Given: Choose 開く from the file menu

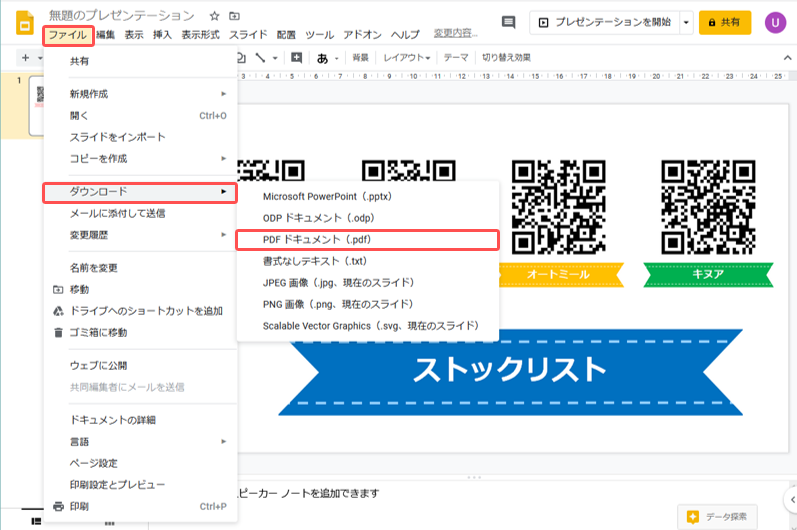Looking at the screenshot, I should click(140, 116).
